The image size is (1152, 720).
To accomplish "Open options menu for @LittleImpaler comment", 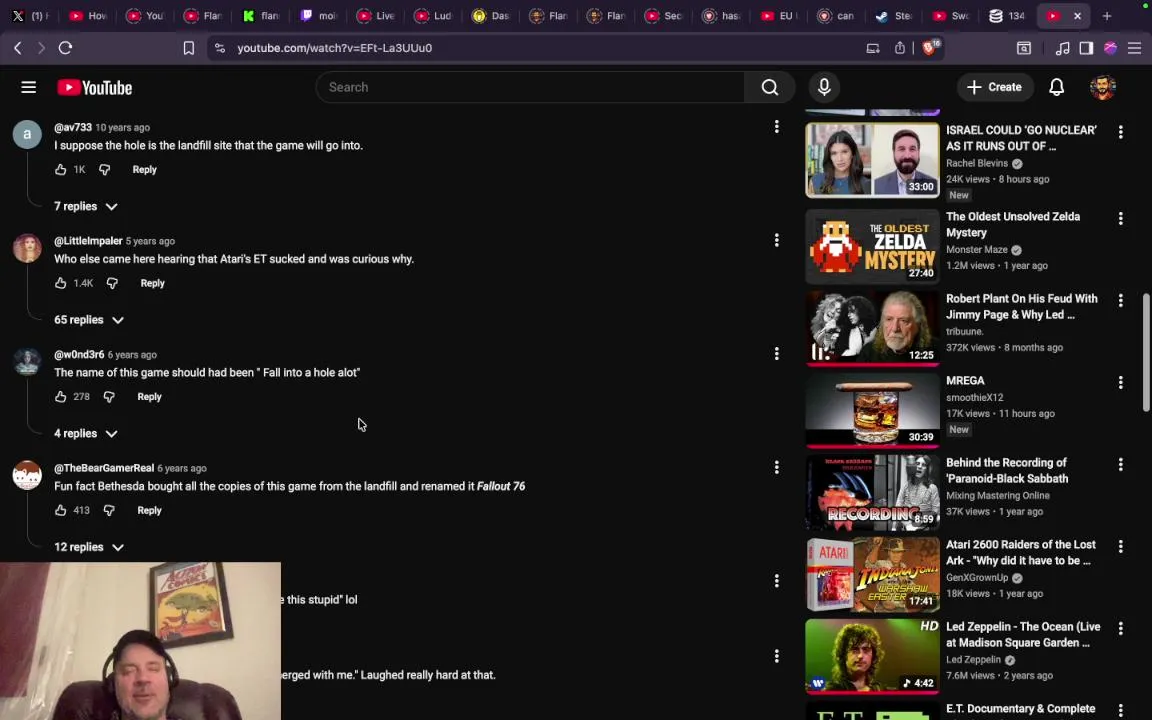I will tap(777, 240).
